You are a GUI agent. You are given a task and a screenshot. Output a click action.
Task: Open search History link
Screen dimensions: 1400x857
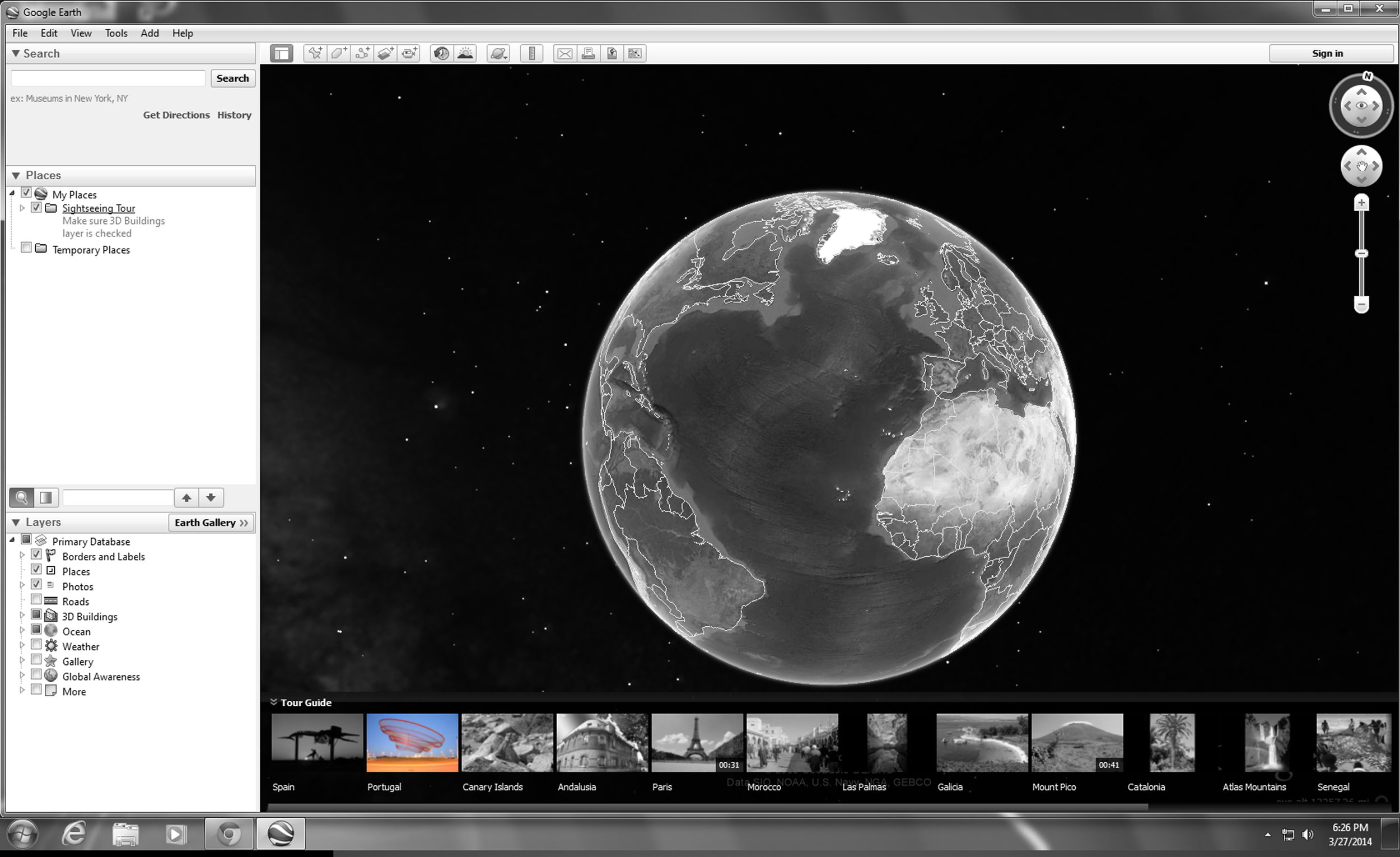coord(234,115)
